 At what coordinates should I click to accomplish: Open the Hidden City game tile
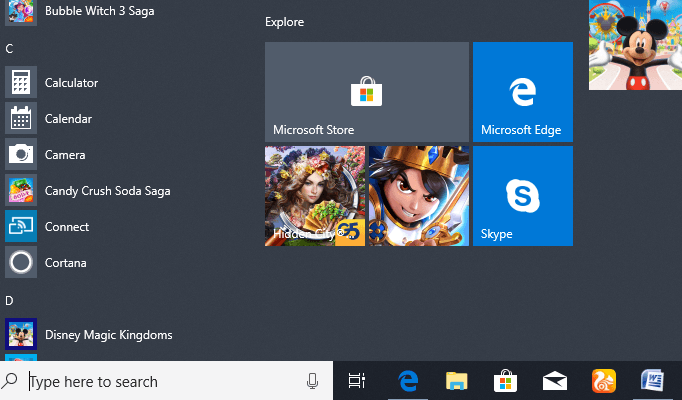[x=315, y=196]
